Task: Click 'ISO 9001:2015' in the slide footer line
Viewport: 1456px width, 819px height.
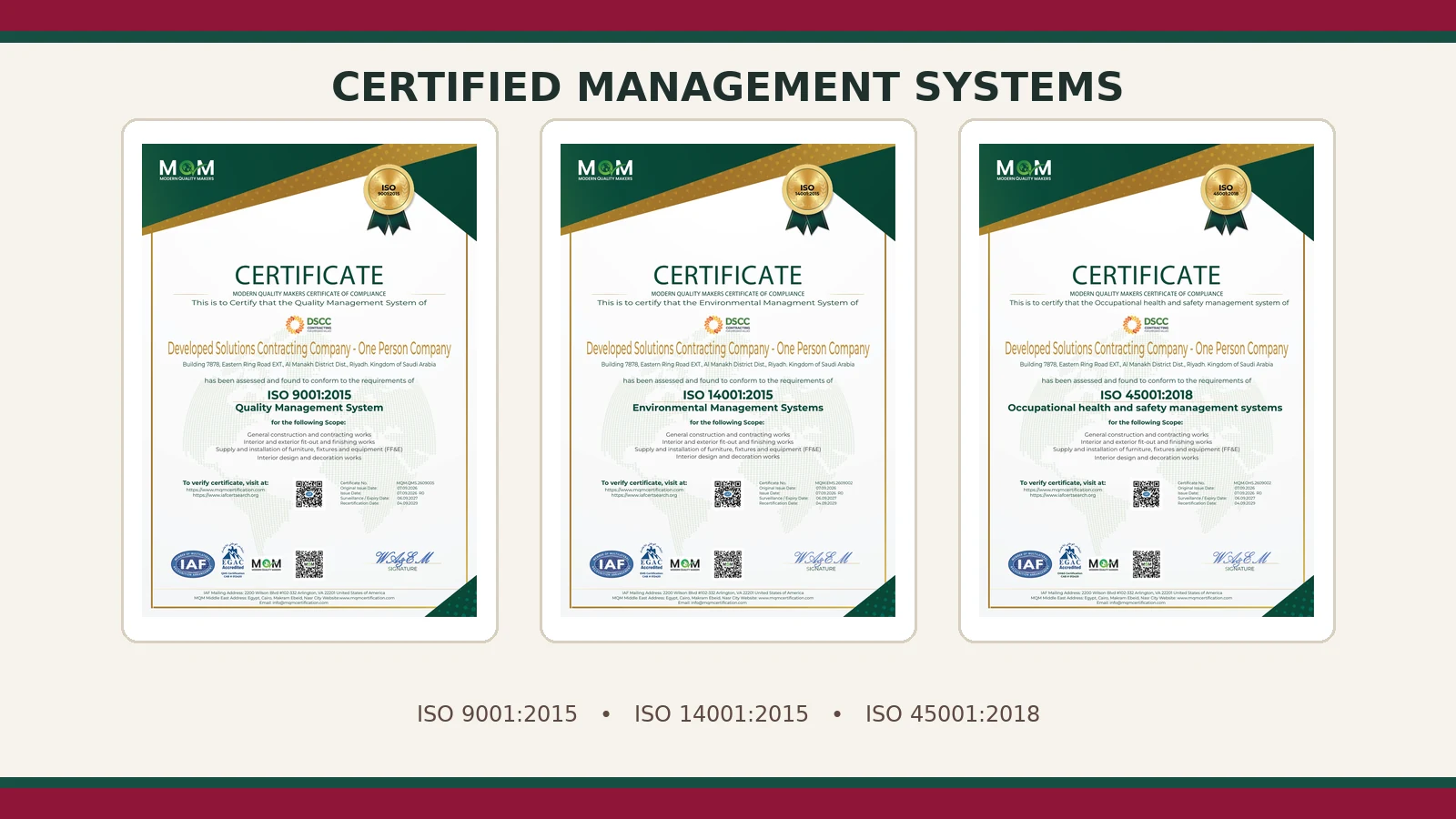Action: pos(497,714)
